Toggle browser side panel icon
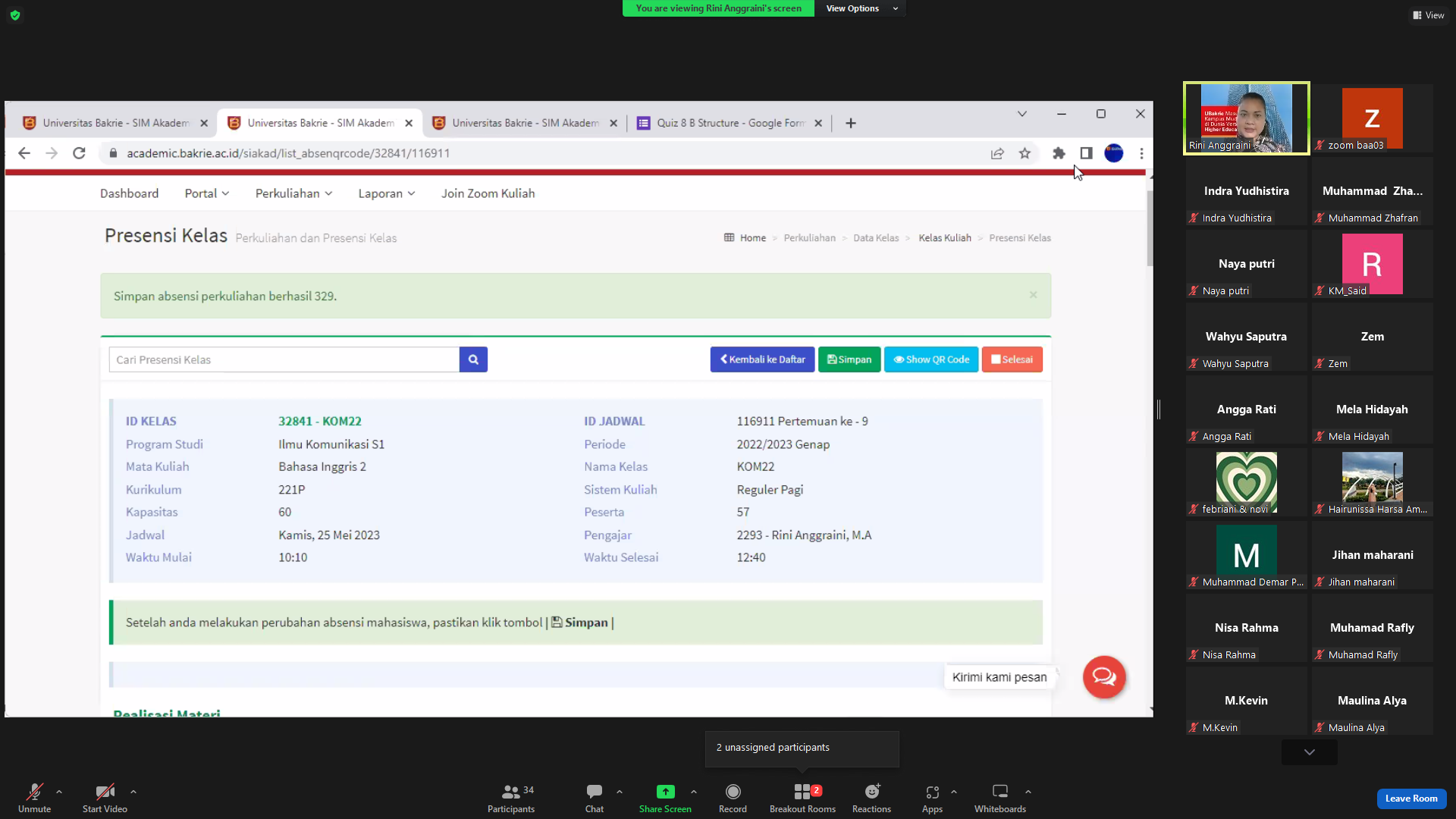Screen dimensions: 1456x819 pos(1086,153)
